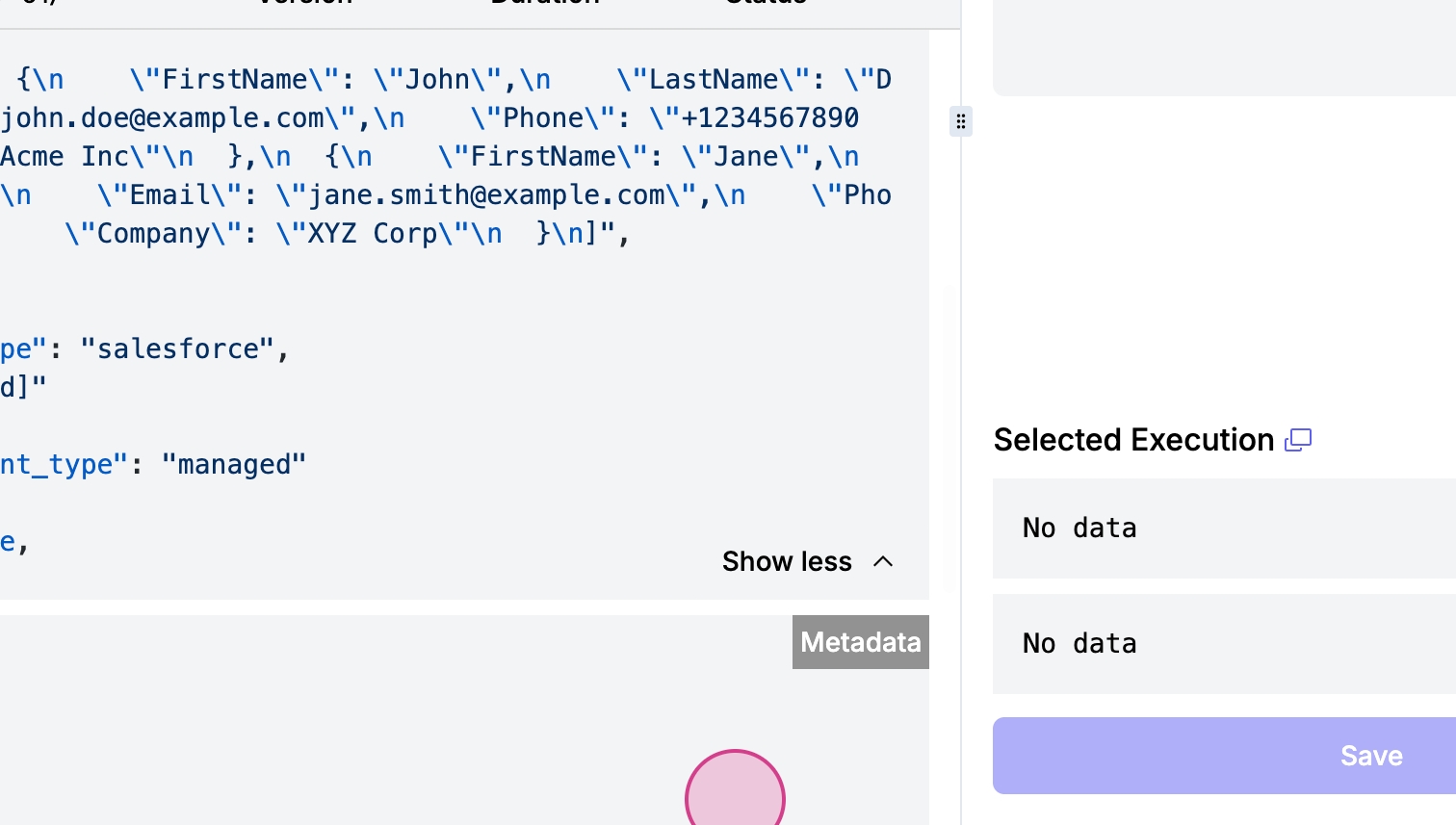Click the "managed" value in the JSON

(x=234, y=465)
